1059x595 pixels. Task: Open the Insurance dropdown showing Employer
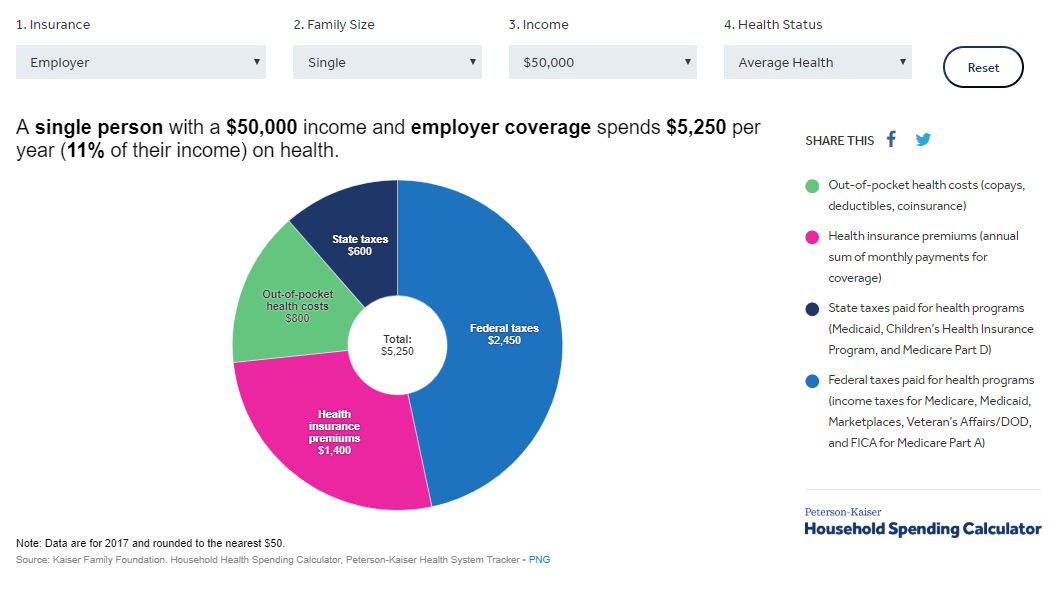(x=140, y=62)
